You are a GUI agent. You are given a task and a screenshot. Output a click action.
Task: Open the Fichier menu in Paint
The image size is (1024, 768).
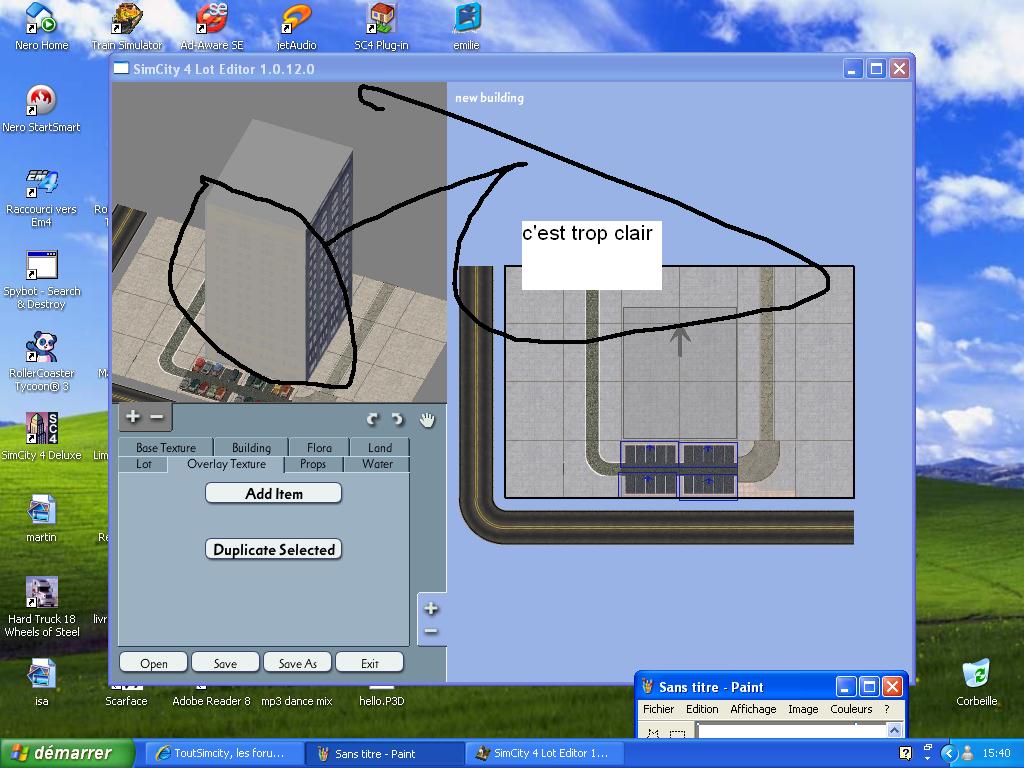[658, 709]
